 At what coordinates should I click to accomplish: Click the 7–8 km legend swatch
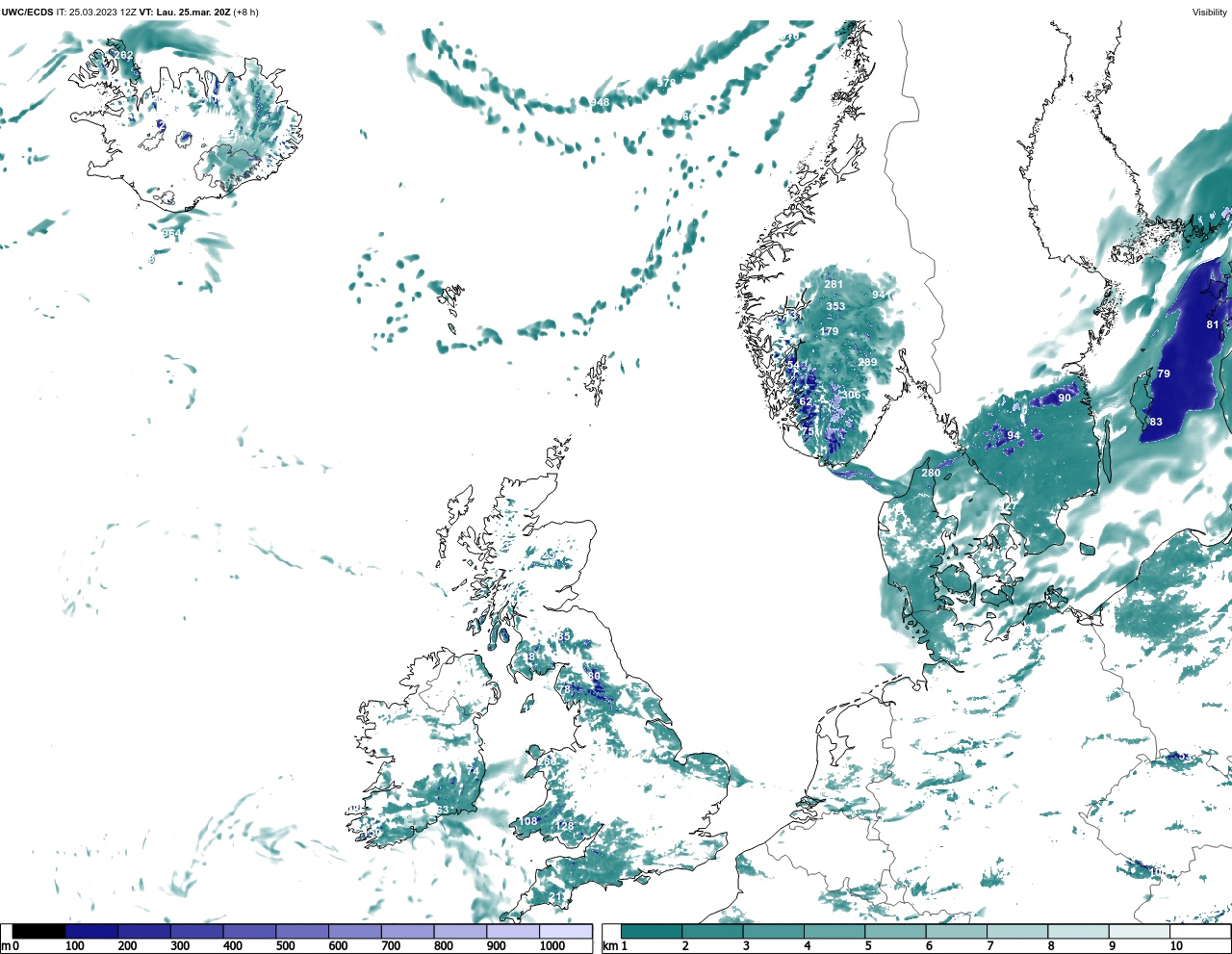[1015, 932]
